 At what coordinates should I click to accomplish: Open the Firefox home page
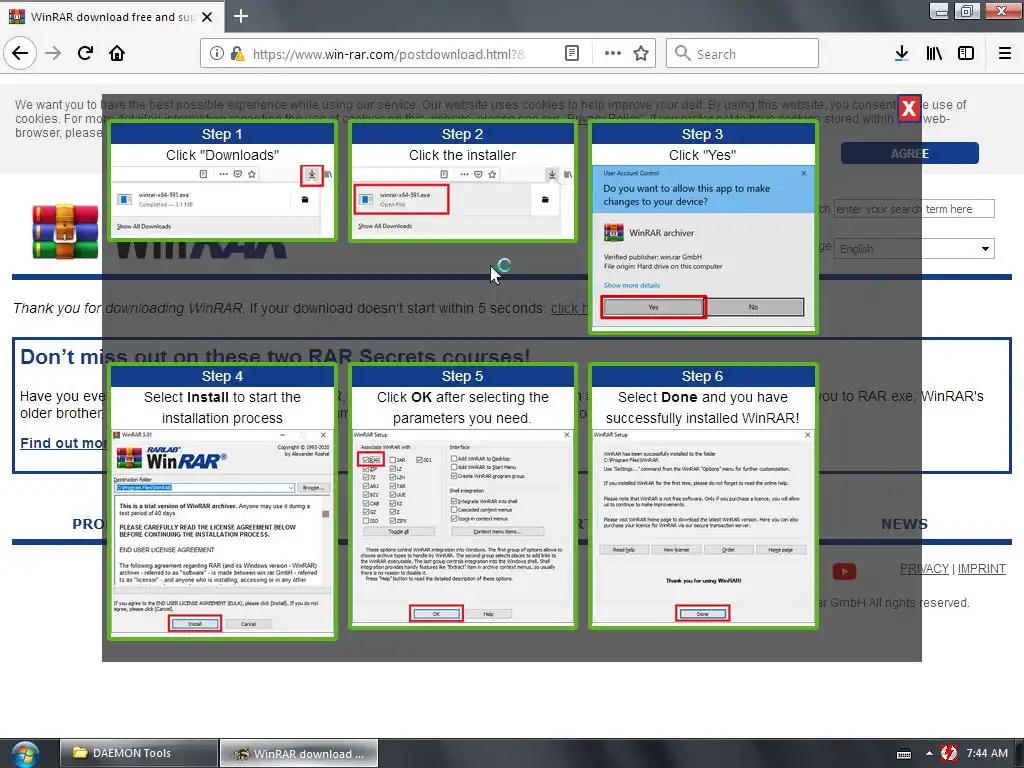[x=117, y=53]
